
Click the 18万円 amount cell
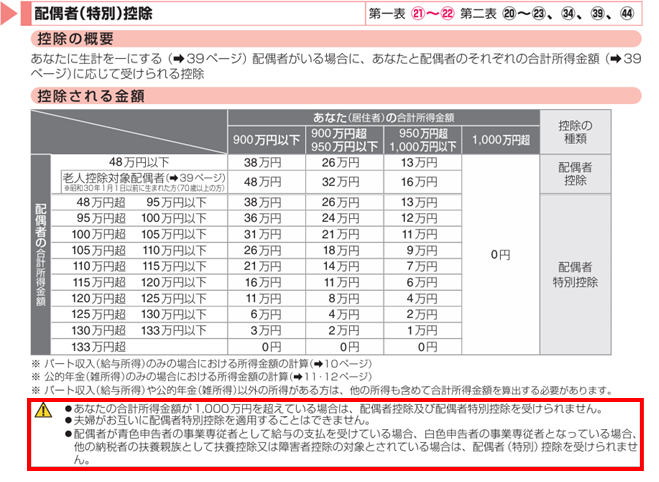[x=345, y=250]
